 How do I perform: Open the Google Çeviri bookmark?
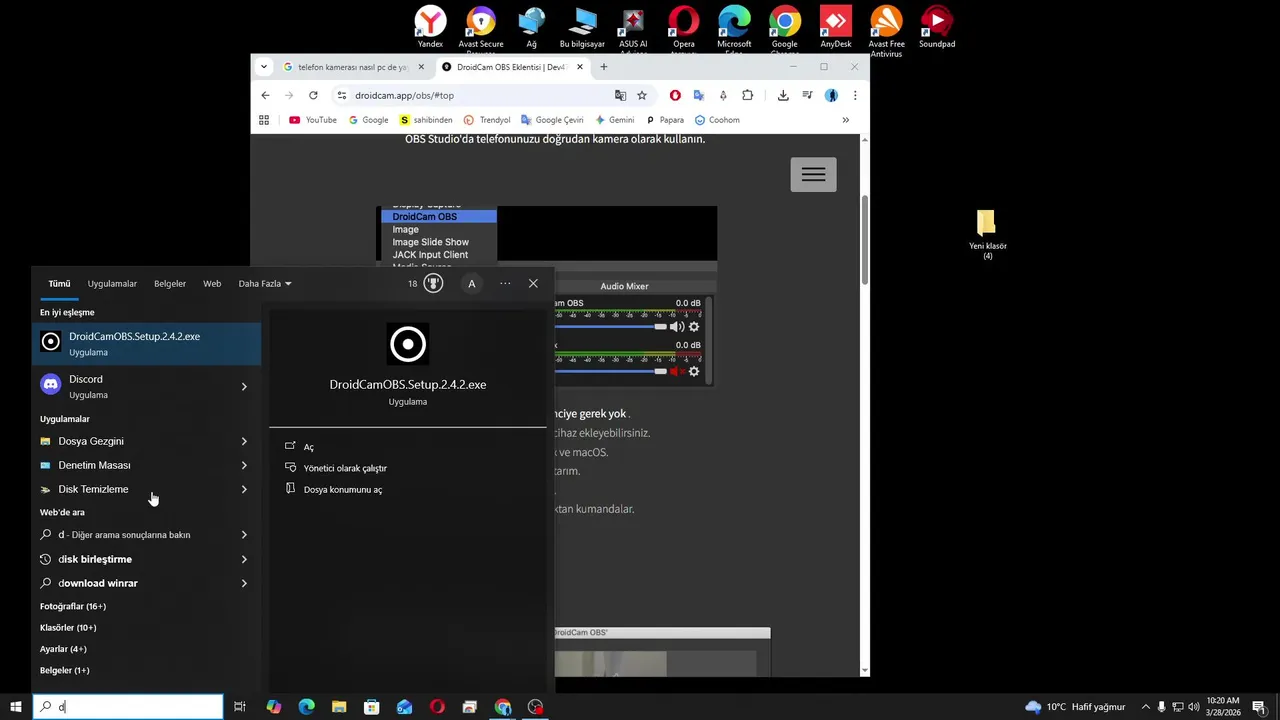point(552,120)
